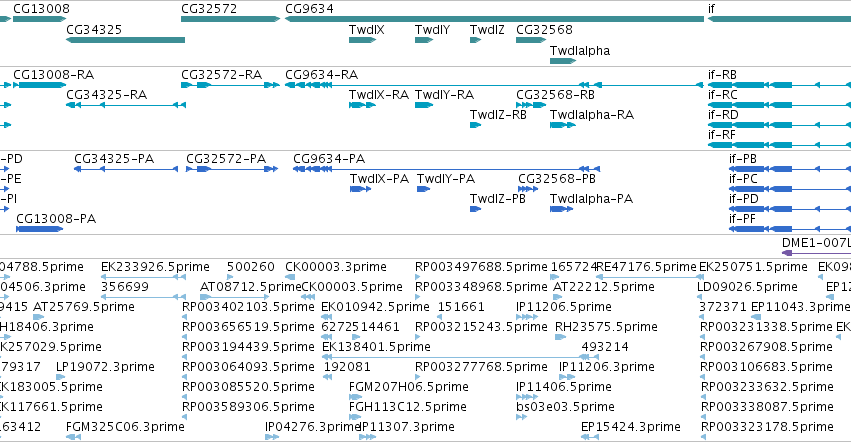Screen dimensions: 851x442
Task: Click EST IP11206.5prime
Action: tap(564, 307)
